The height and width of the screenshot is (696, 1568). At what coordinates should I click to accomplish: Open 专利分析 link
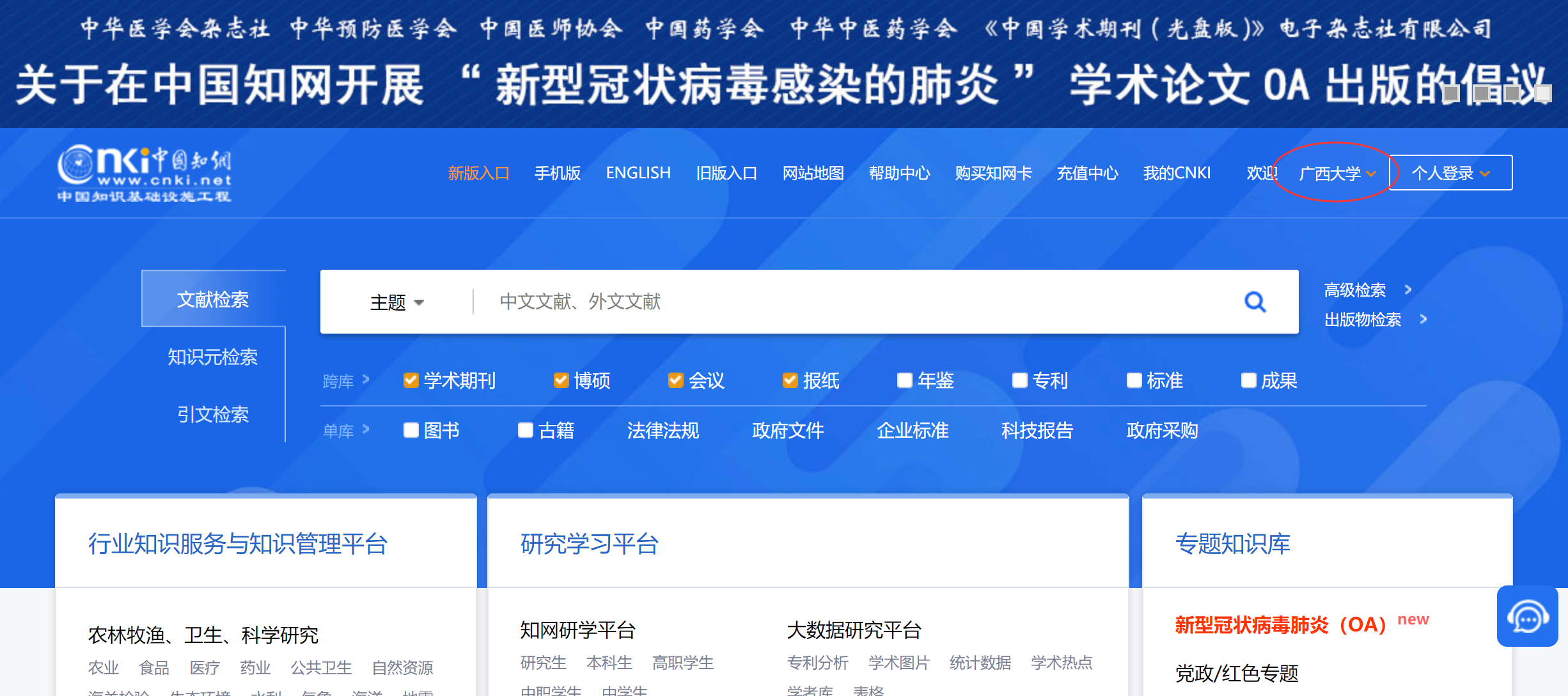pos(818,663)
